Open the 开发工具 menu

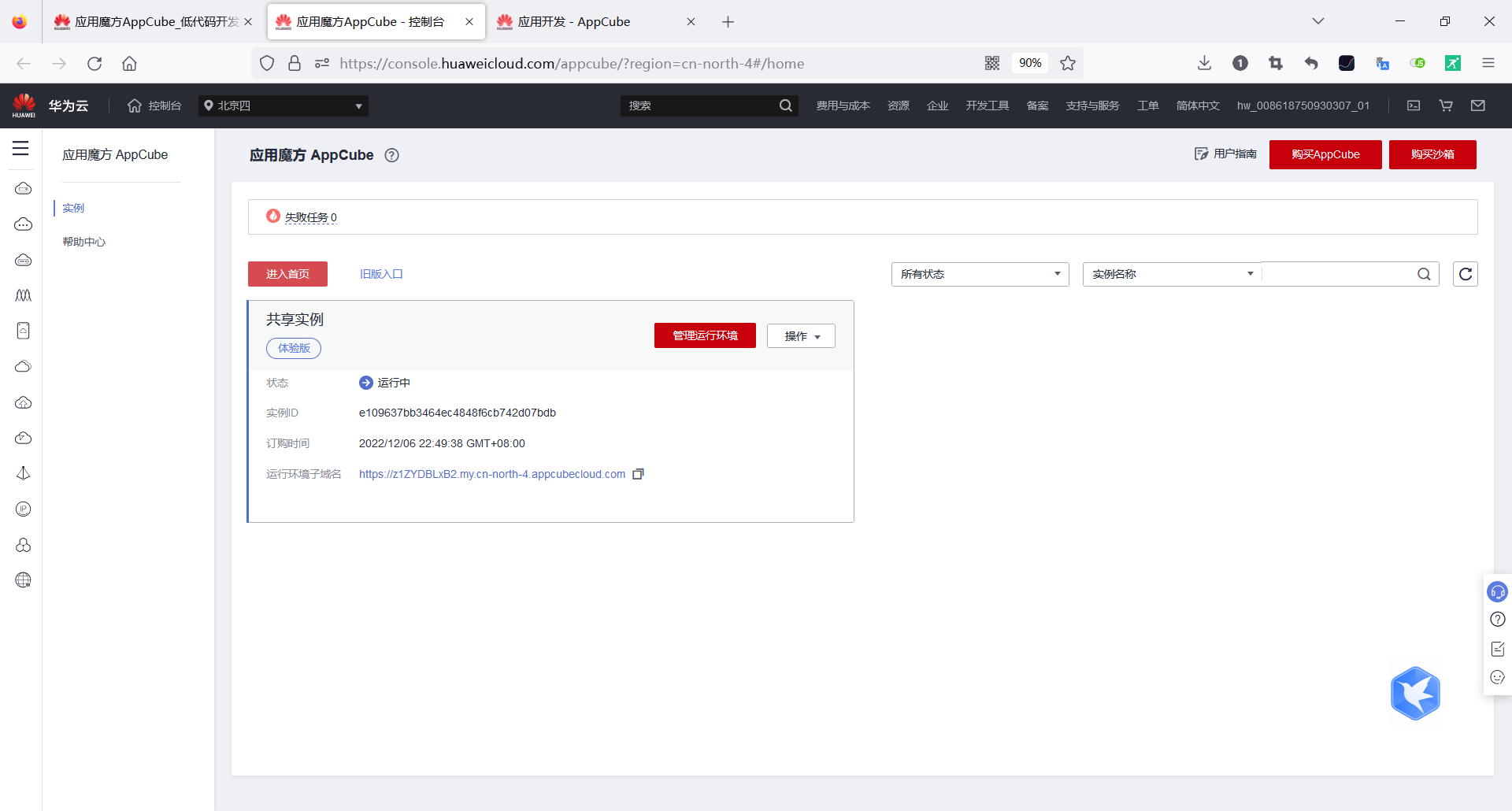pyautogui.click(x=988, y=106)
